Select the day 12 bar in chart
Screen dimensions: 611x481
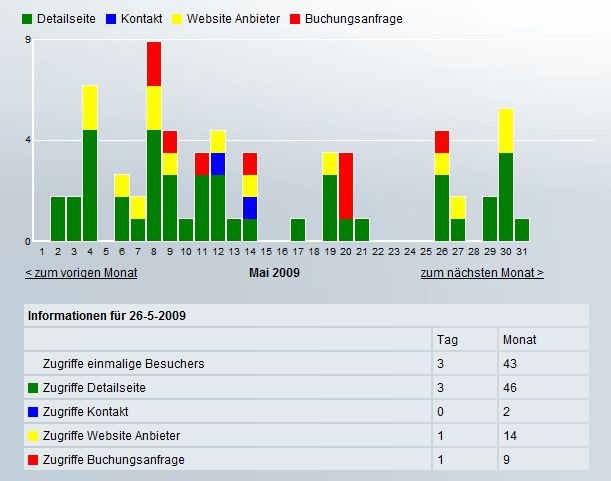coord(218,190)
